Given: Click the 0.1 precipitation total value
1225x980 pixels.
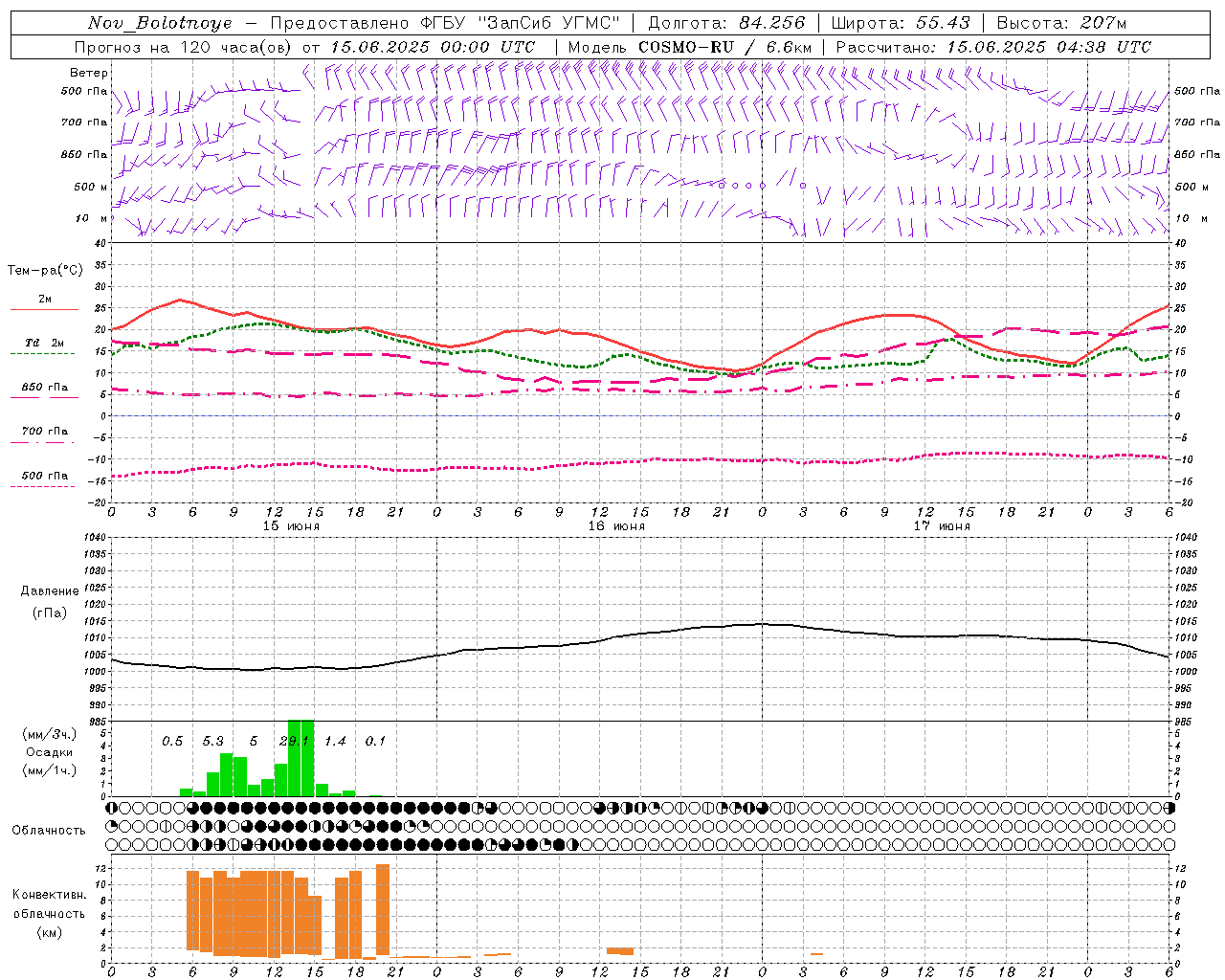Looking at the screenshot, I should pyautogui.click(x=375, y=741).
